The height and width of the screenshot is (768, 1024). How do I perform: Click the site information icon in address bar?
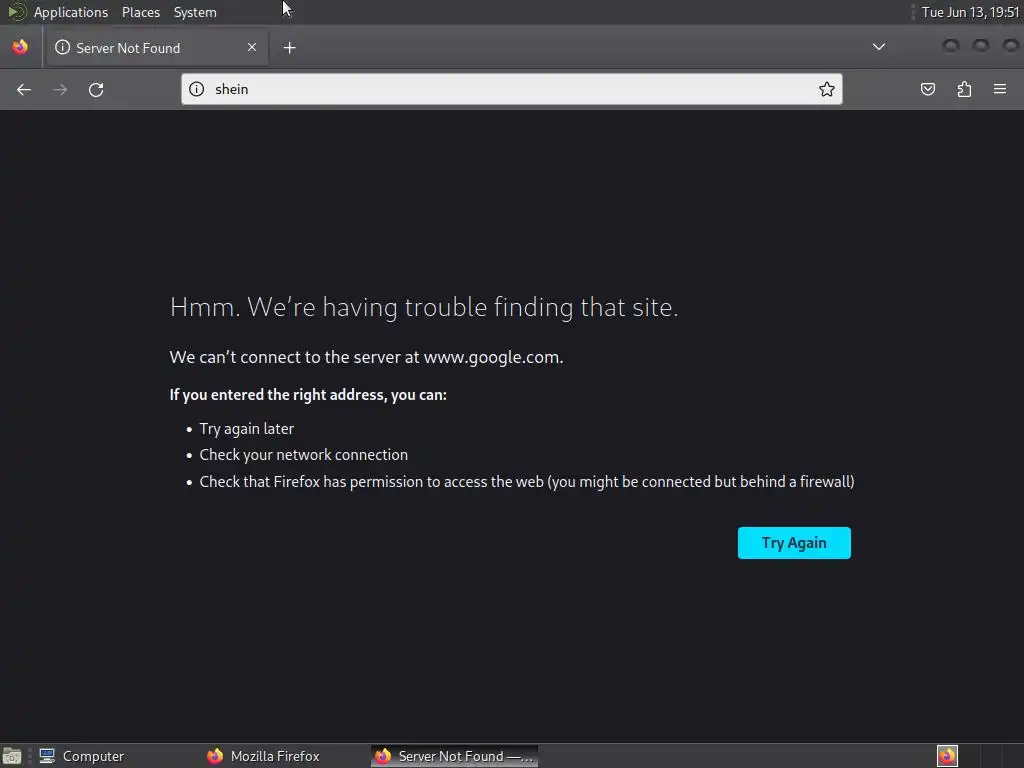pyautogui.click(x=197, y=89)
